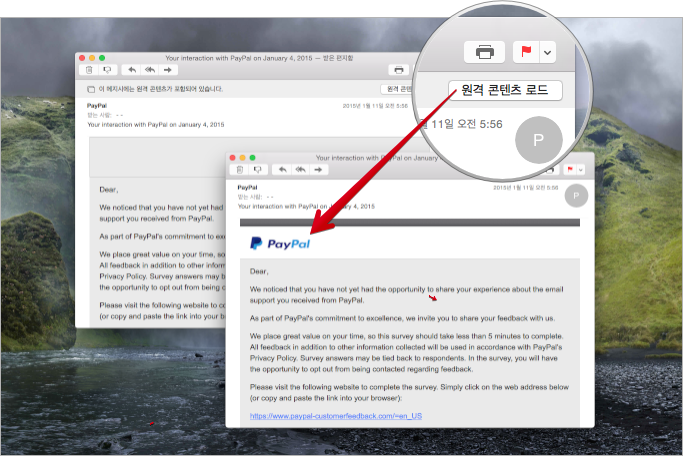Click the subject line under PayPal in back window

pyautogui.click(x=156, y=125)
